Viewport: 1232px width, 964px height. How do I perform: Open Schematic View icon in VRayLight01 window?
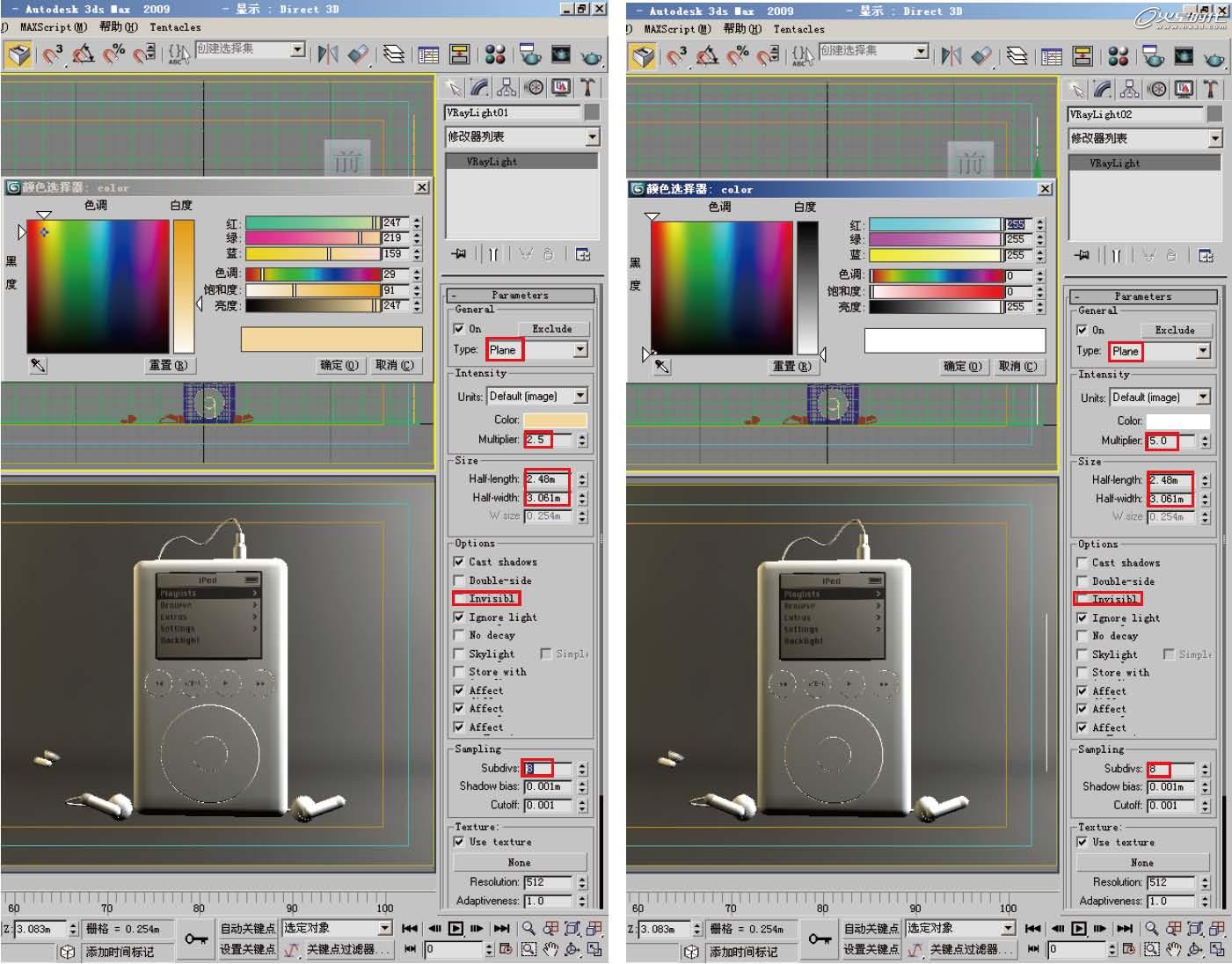(x=459, y=55)
